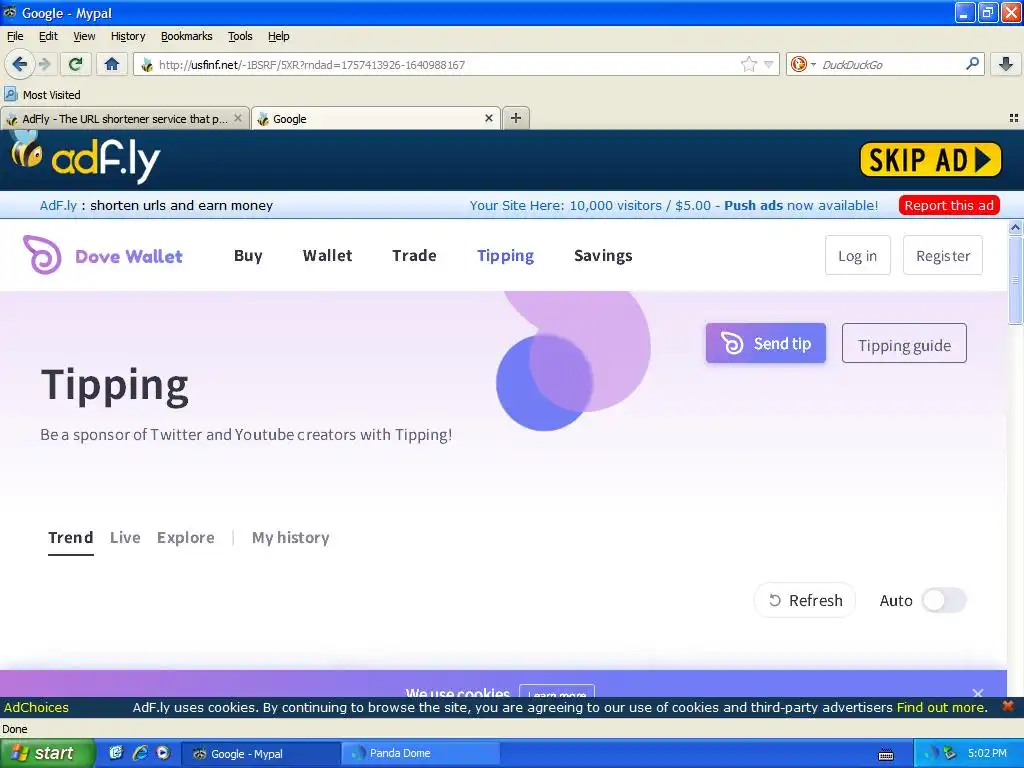Open the Buy navigation item
Image resolution: width=1024 pixels, height=768 pixels.
pyautogui.click(x=248, y=255)
